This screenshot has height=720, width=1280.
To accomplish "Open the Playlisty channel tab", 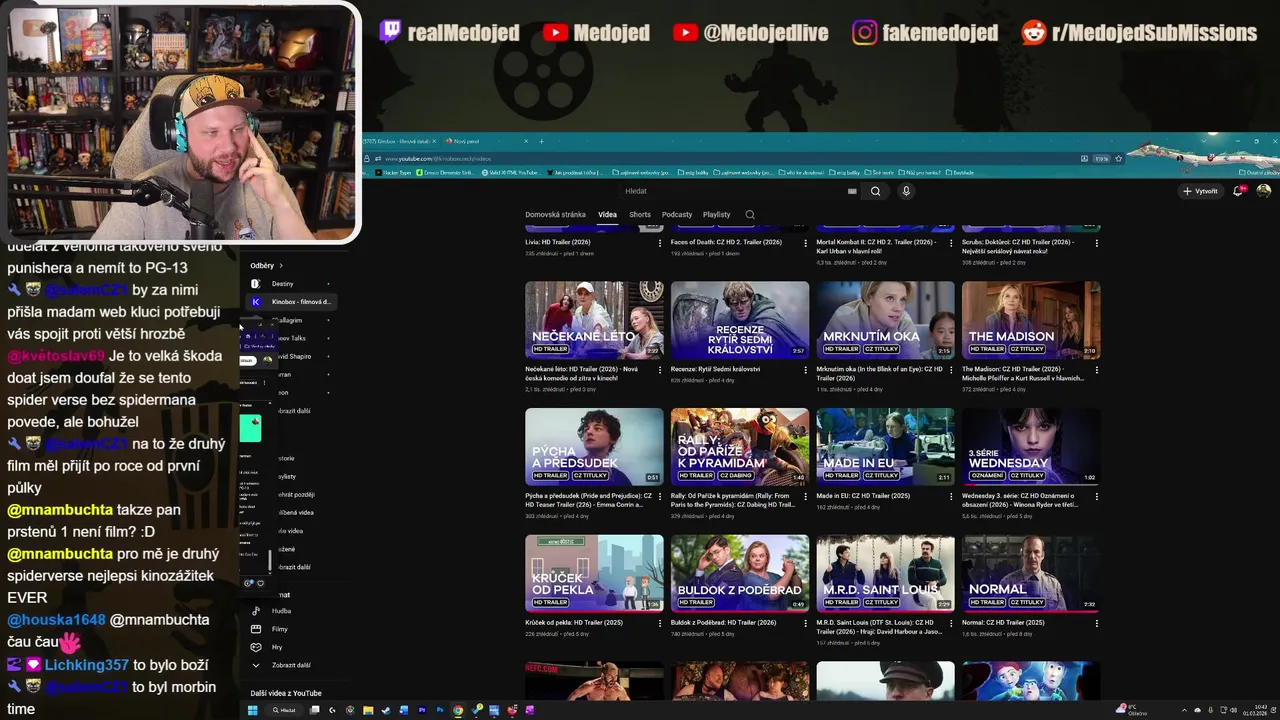I will click(716, 215).
